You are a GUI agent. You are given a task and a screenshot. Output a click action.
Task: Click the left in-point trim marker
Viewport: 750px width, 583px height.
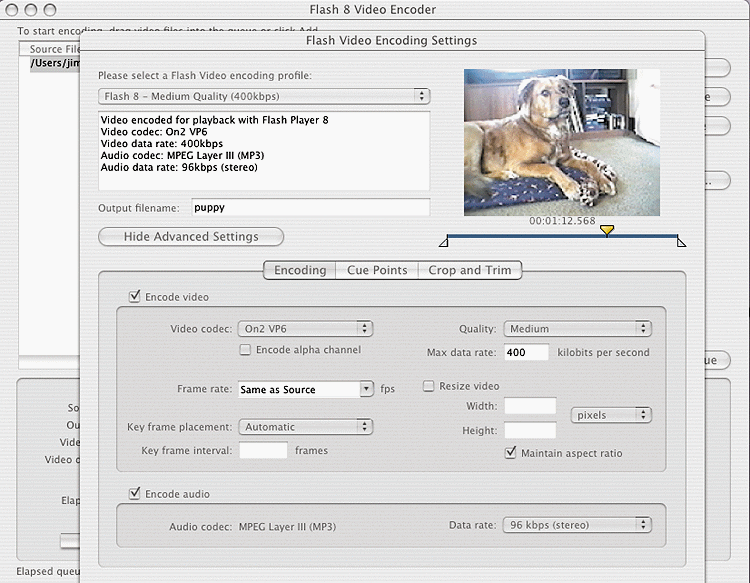pyautogui.click(x=443, y=242)
